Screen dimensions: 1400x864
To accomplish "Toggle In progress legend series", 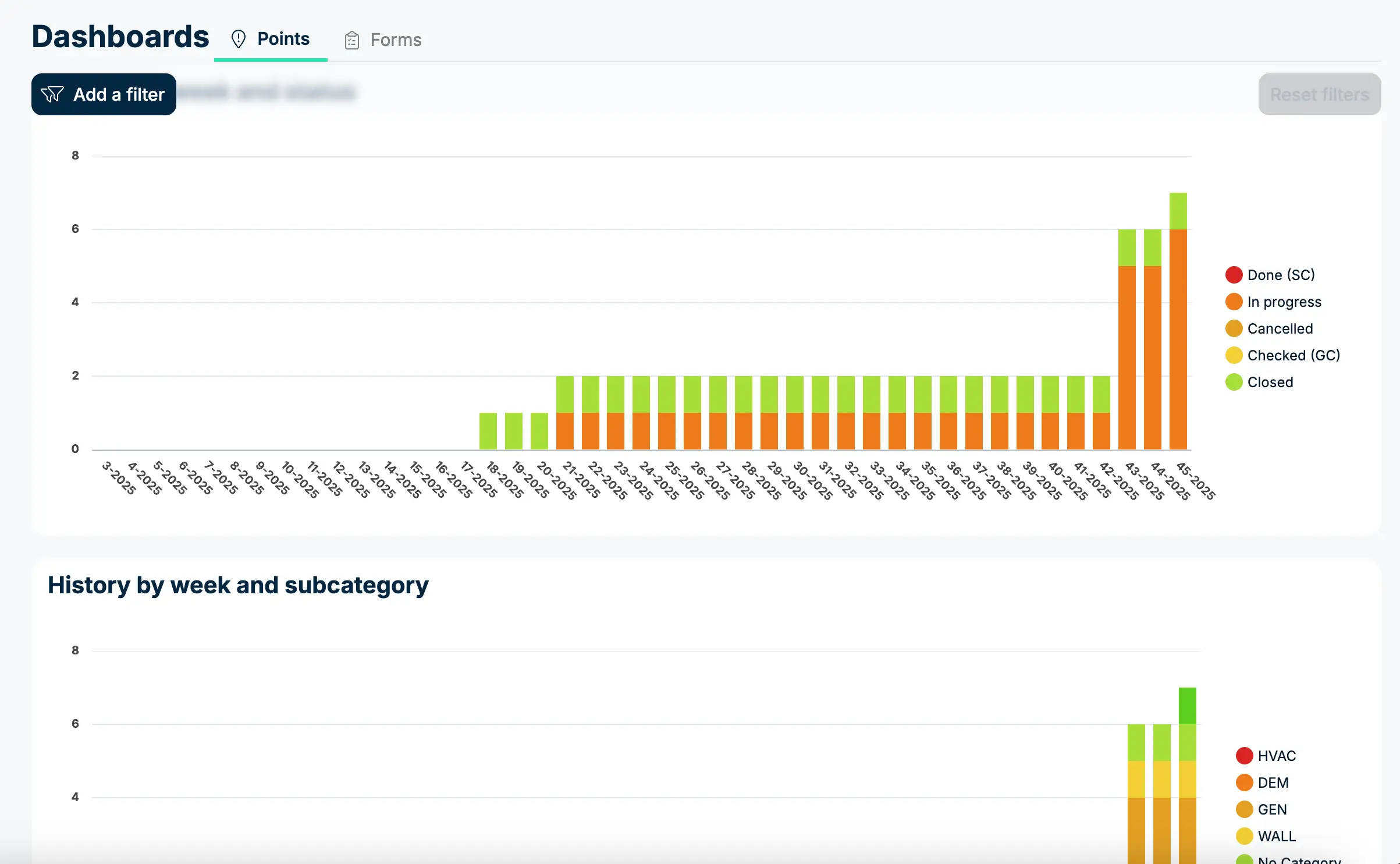I will click(x=1284, y=302).
